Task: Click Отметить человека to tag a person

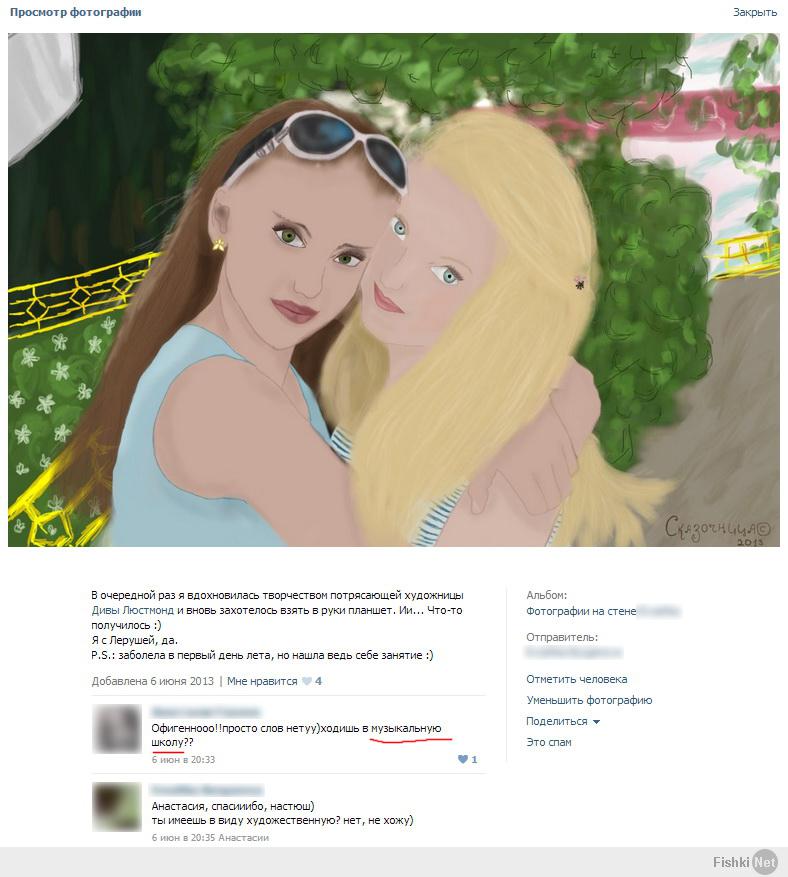Action: coord(577,679)
